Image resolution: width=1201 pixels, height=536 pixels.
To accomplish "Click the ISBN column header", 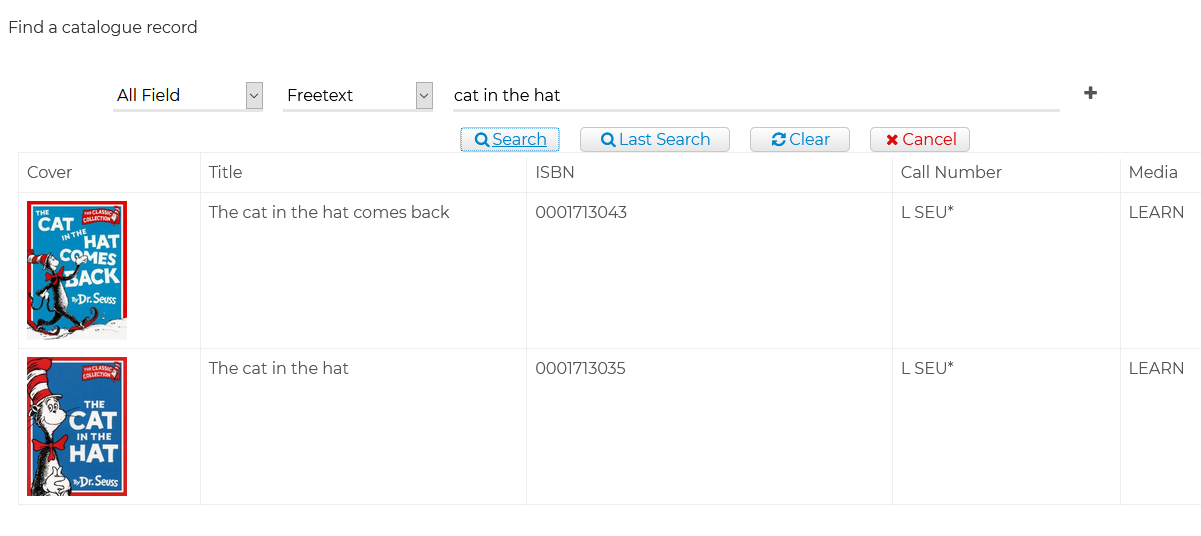I will click(x=555, y=172).
